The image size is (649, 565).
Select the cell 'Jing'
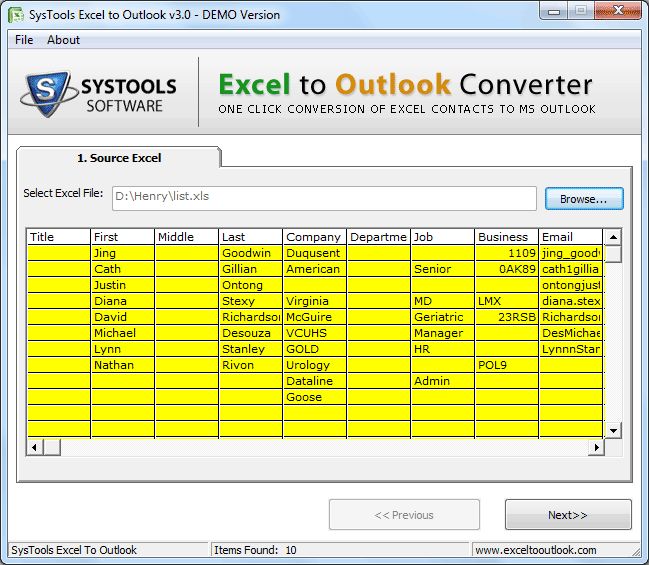pyautogui.click(x=123, y=253)
